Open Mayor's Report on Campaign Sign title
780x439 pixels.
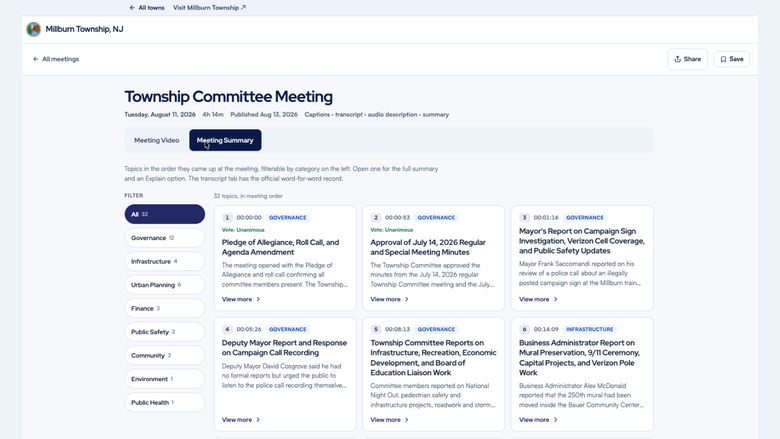(582, 241)
